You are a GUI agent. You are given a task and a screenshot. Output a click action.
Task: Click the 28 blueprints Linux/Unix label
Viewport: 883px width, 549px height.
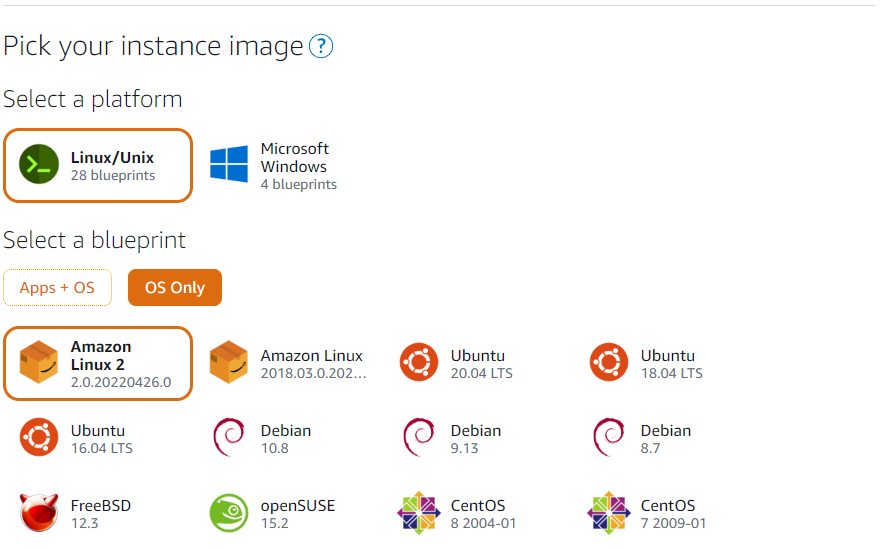(x=113, y=176)
